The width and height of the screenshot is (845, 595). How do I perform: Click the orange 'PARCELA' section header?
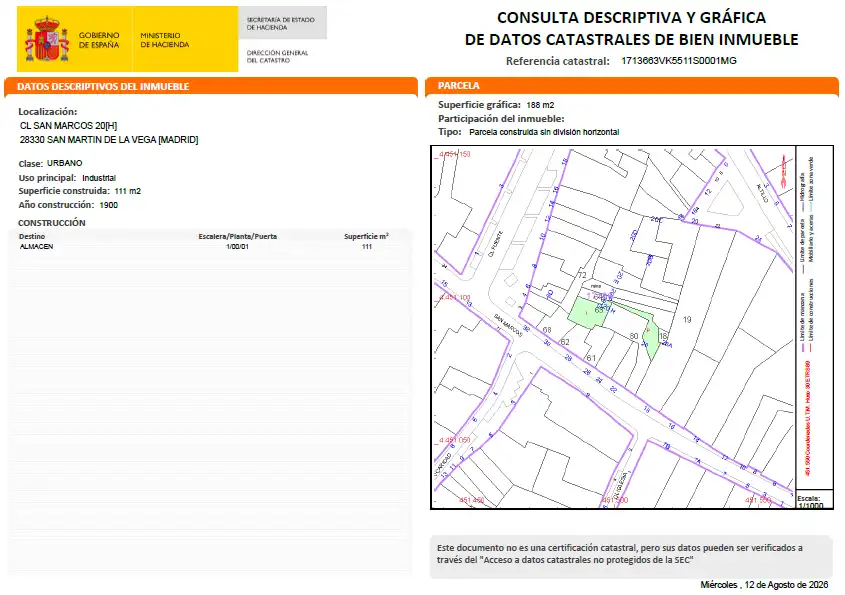(x=459, y=85)
